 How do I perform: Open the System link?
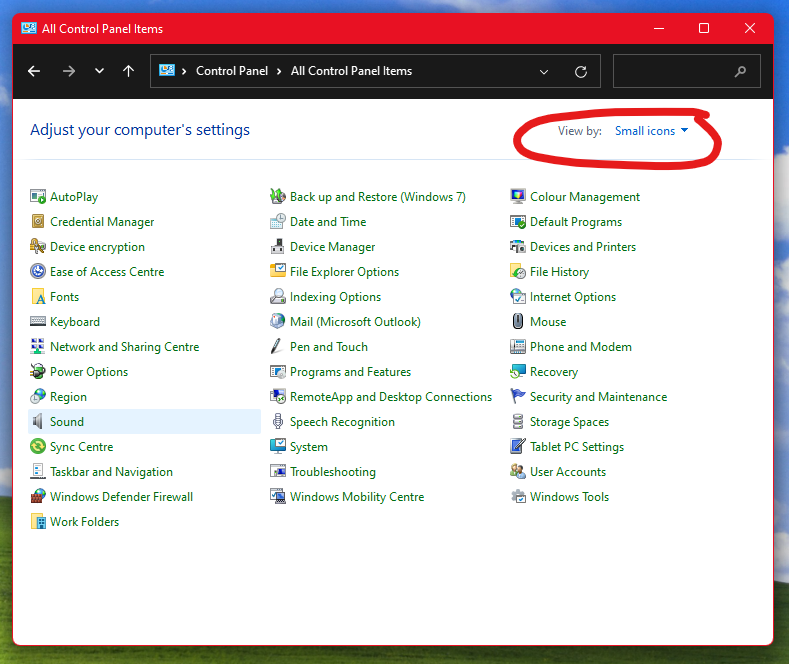(x=308, y=447)
